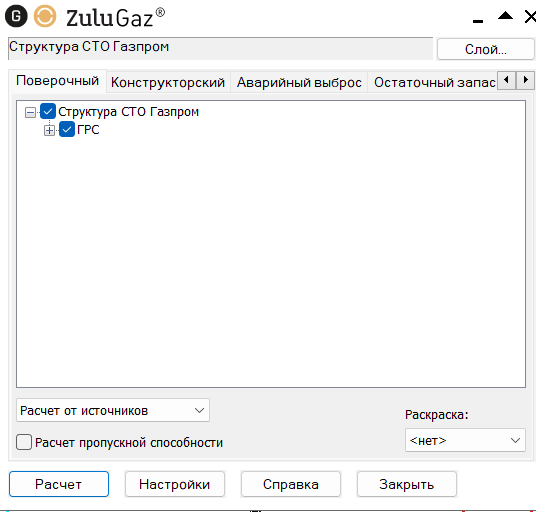The width and height of the screenshot is (536, 512).
Task: Uncheck the ГРС checkbox
Action: (x=67, y=129)
